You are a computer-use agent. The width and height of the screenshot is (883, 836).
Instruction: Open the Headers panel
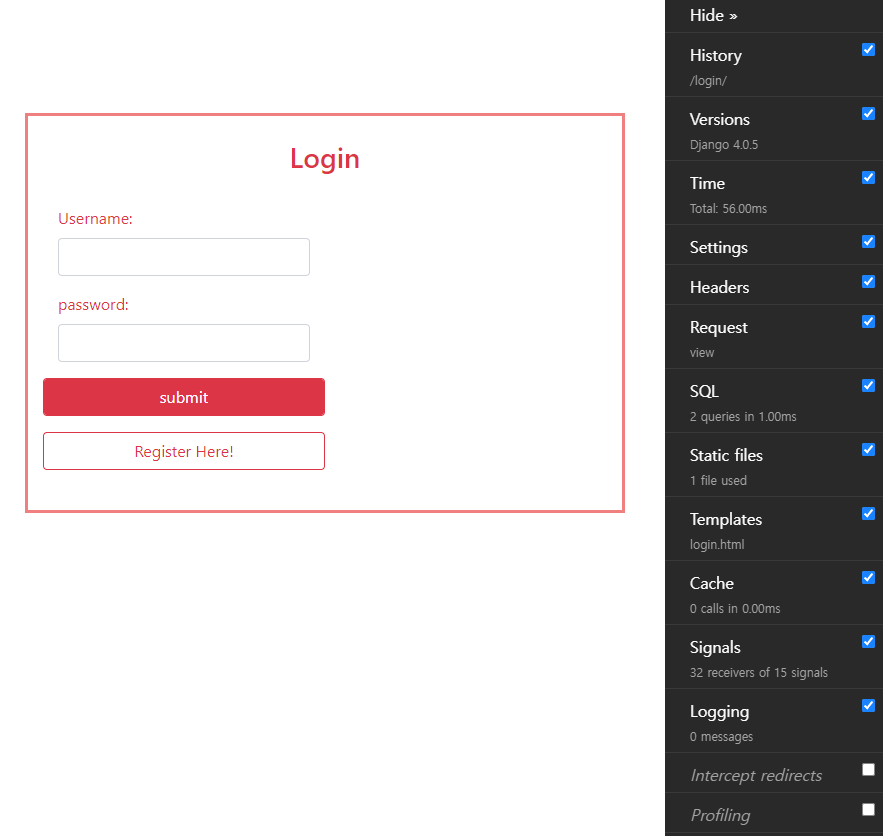tap(720, 288)
